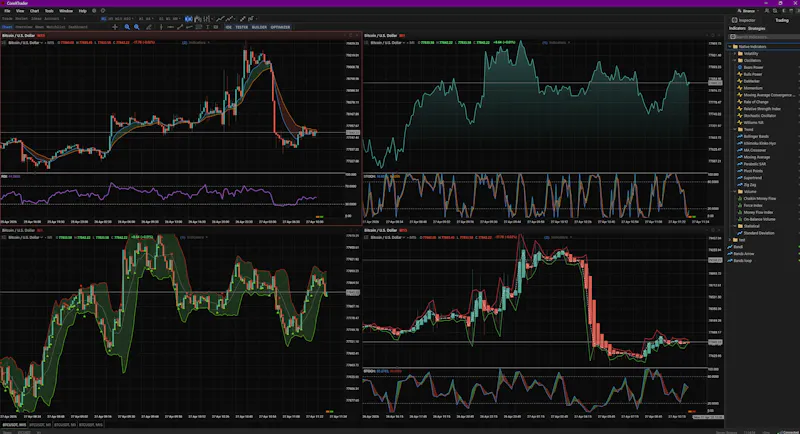Select Relative Strength Index indicator
The width and height of the screenshot is (800, 434).
pyautogui.click(x=762, y=109)
